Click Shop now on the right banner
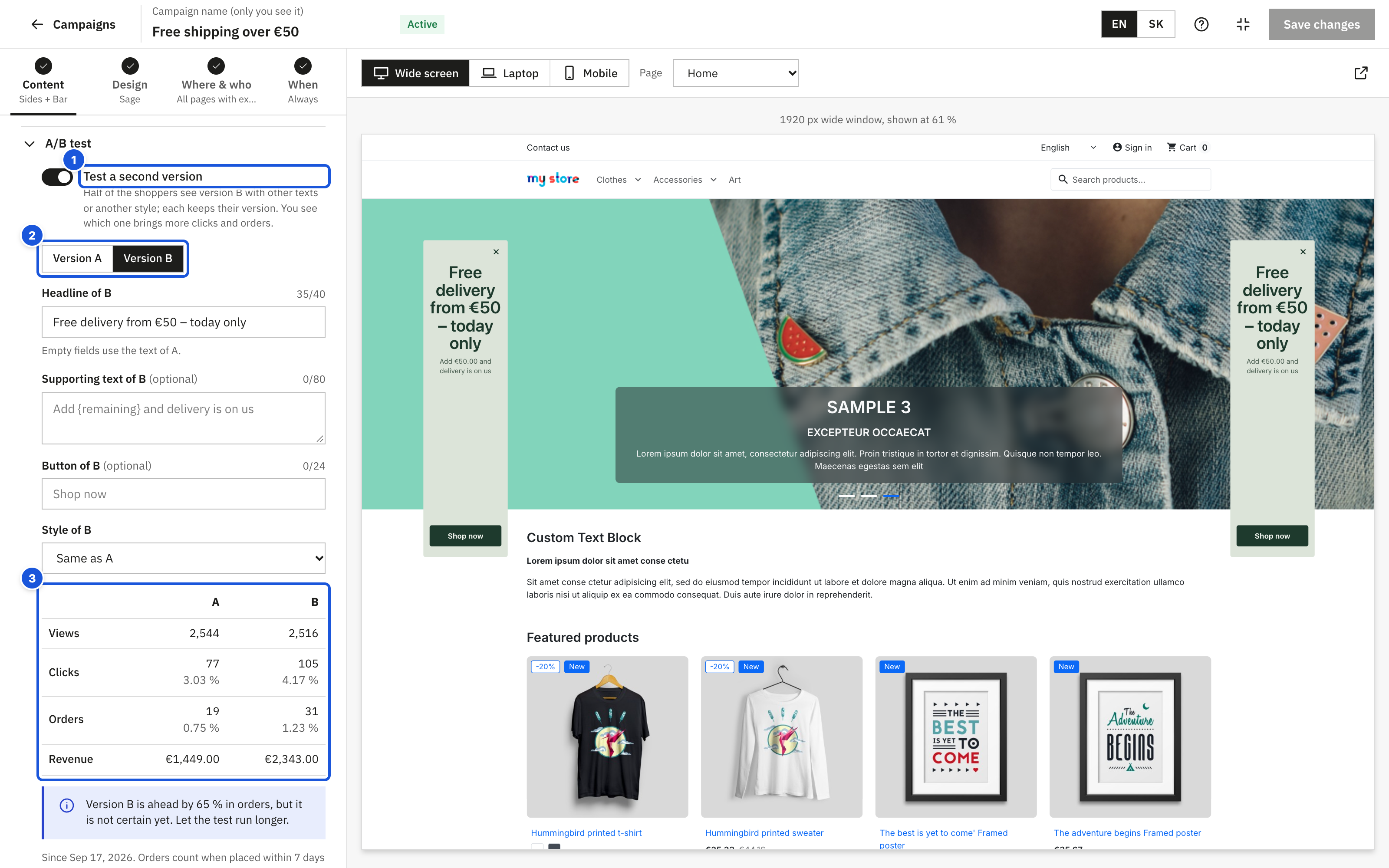 pyautogui.click(x=1272, y=536)
